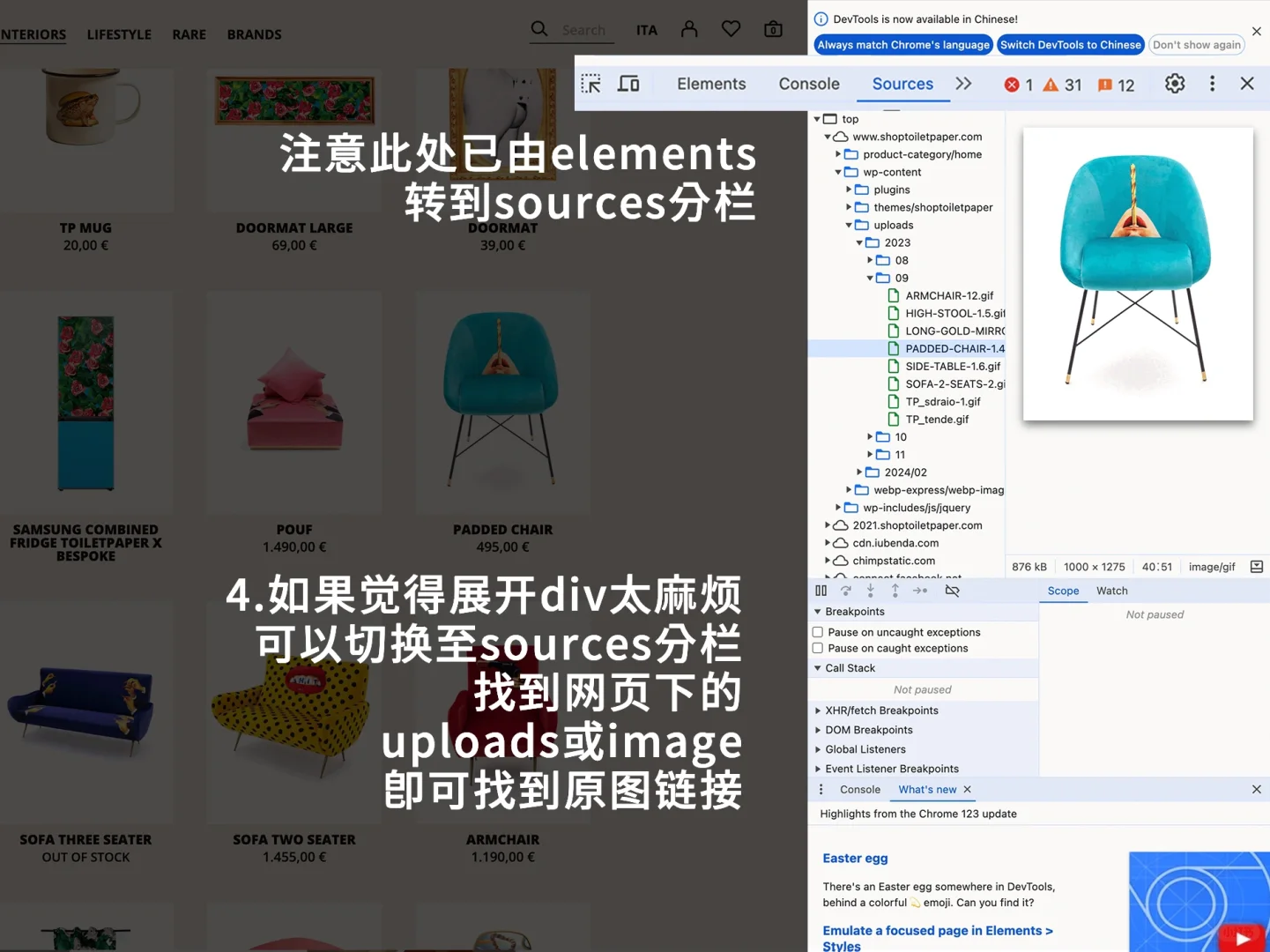Enable Pause on uncaught exceptions
Image resolution: width=1270 pixels, height=952 pixels.
[818, 631]
